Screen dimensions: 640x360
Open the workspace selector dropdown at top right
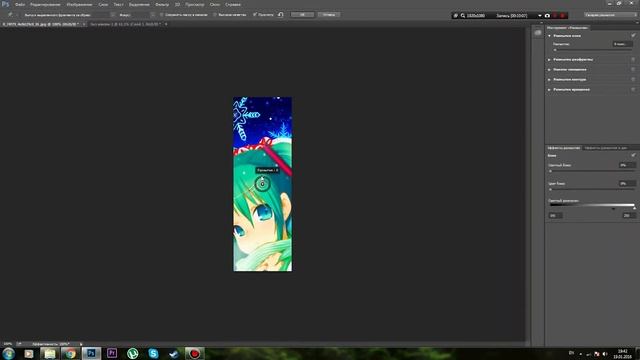(x=610, y=15)
